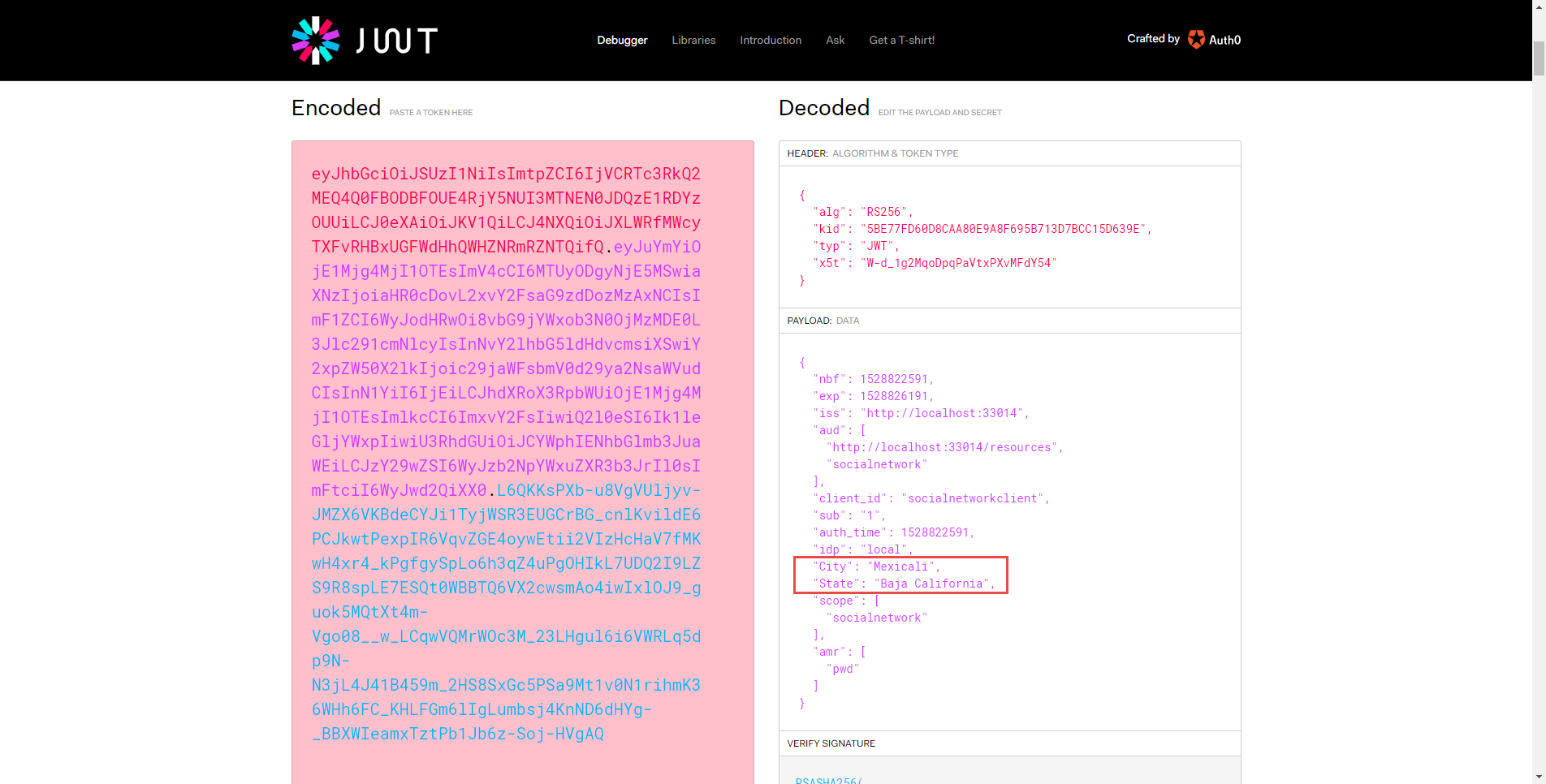Image resolution: width=1546 pixels, height=784 pixels.
Task: Click the HEADER: ALGORITHM & TOKEN TYPE section
Action: pyautogui.click(x=871, y=153)
